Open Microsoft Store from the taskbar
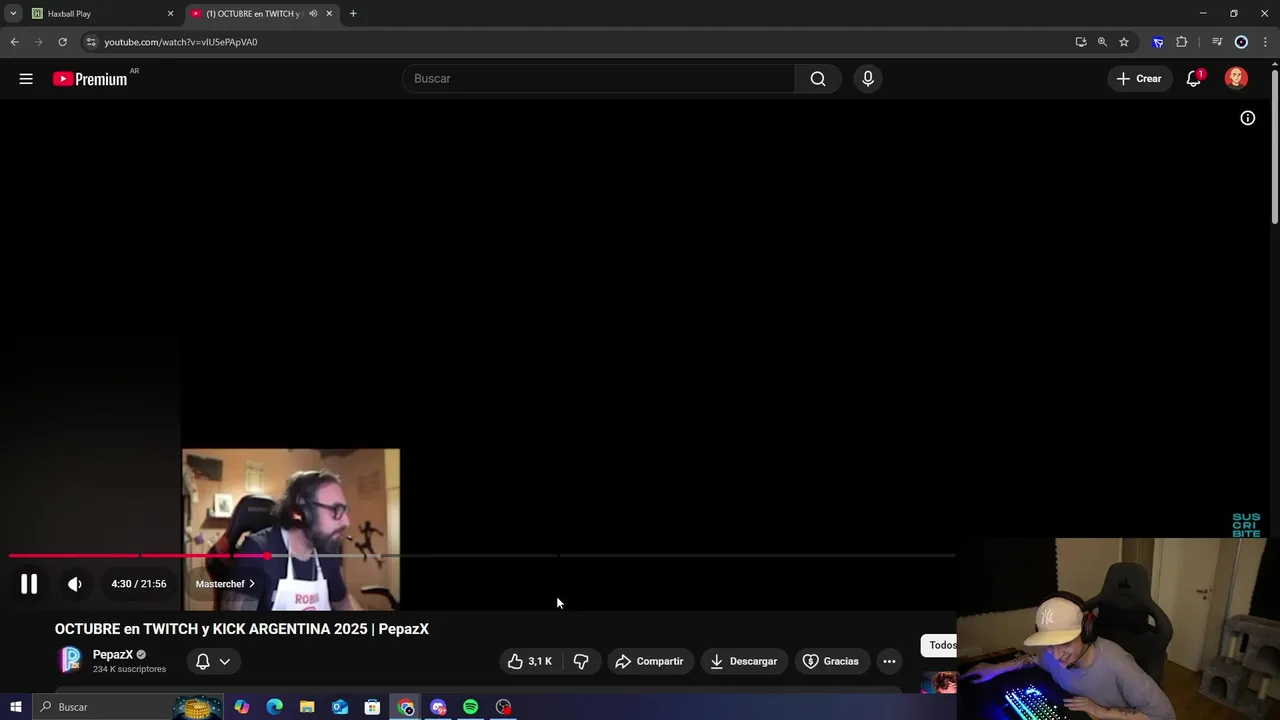The width and height of the screenshot is (1280, 720). coord(373,707)
